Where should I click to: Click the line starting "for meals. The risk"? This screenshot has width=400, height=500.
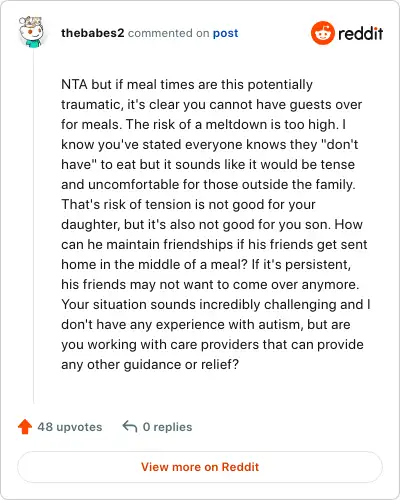point(203,124)
